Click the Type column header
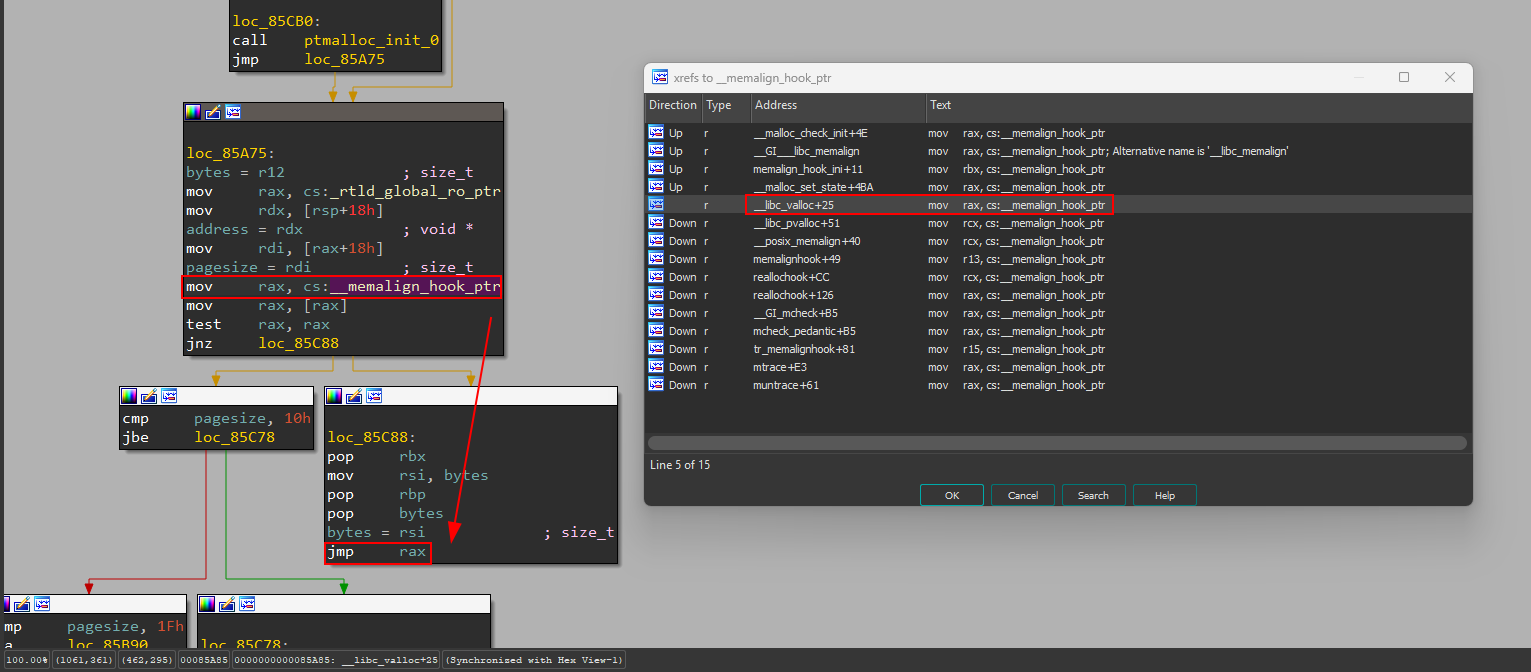This screenshot has height=672, width=1531. 718,105
